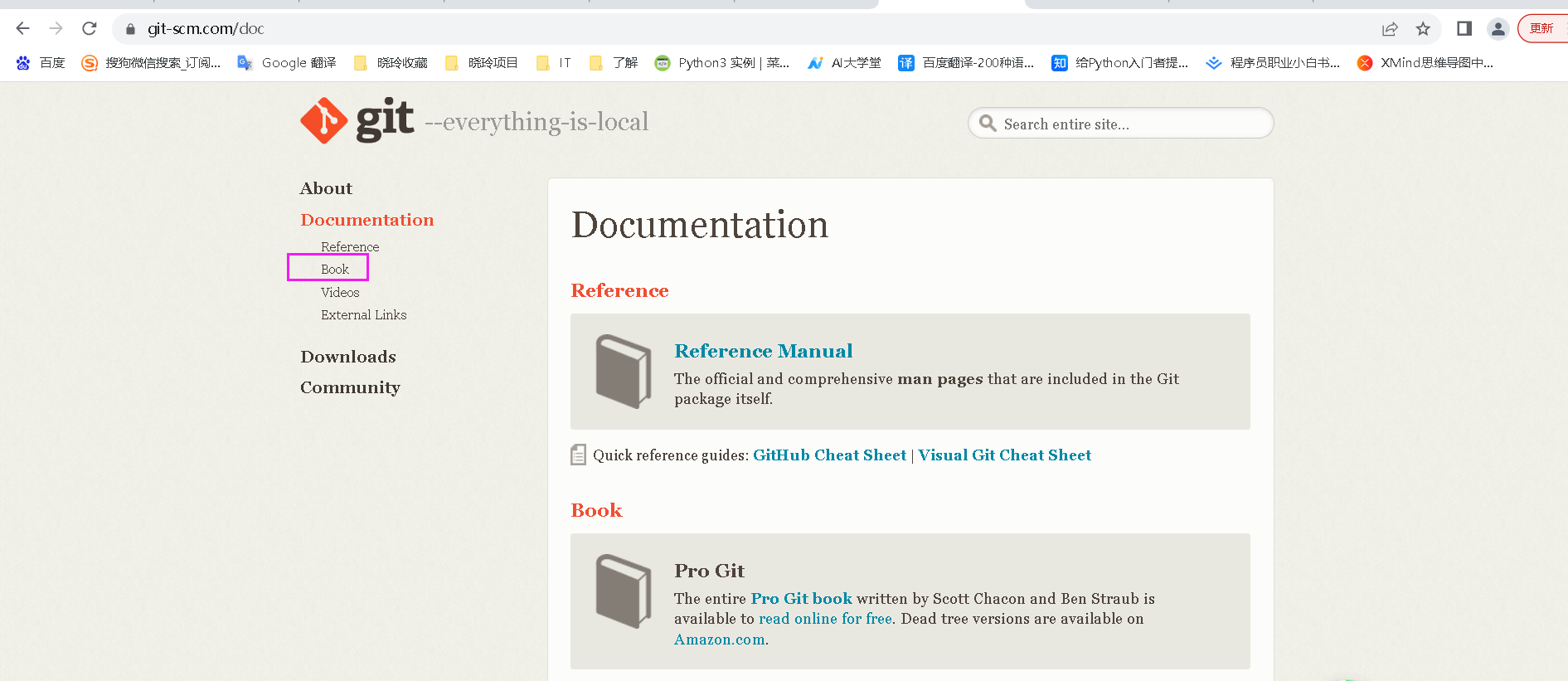Select Documentation in the sidebar

tap(367, 220)
